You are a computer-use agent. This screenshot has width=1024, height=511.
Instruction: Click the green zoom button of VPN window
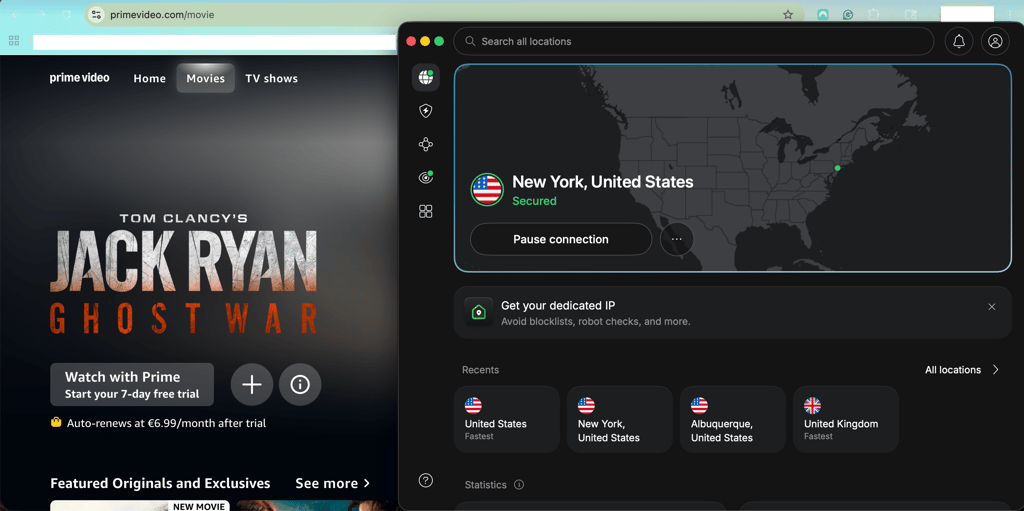(439, 41)
